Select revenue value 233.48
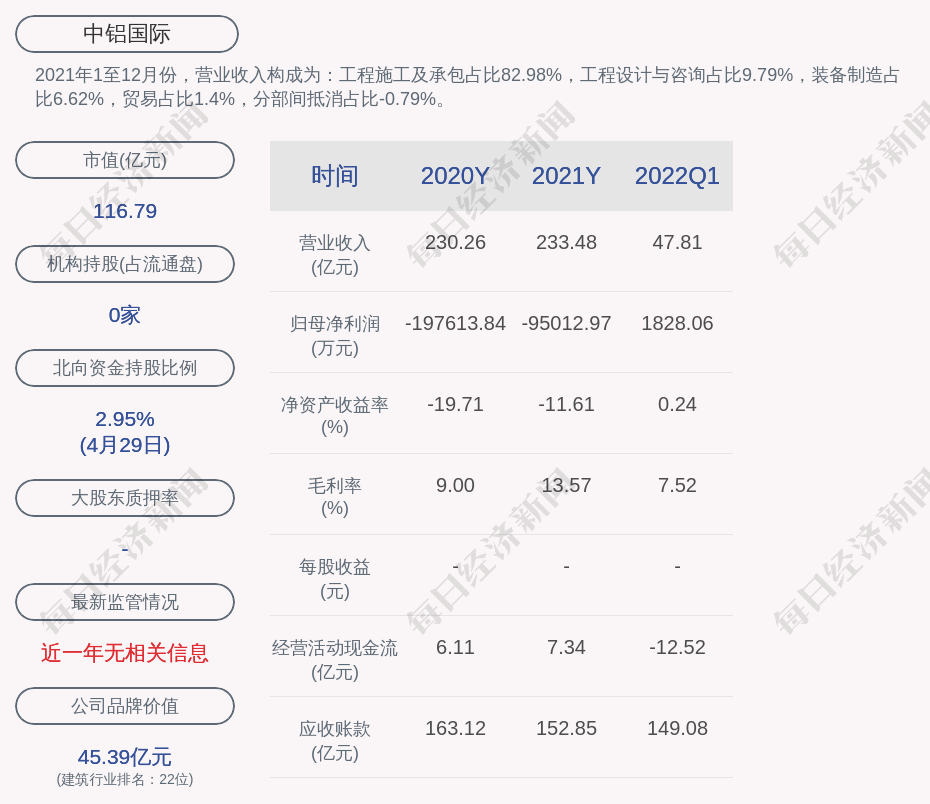 (566, 243)
